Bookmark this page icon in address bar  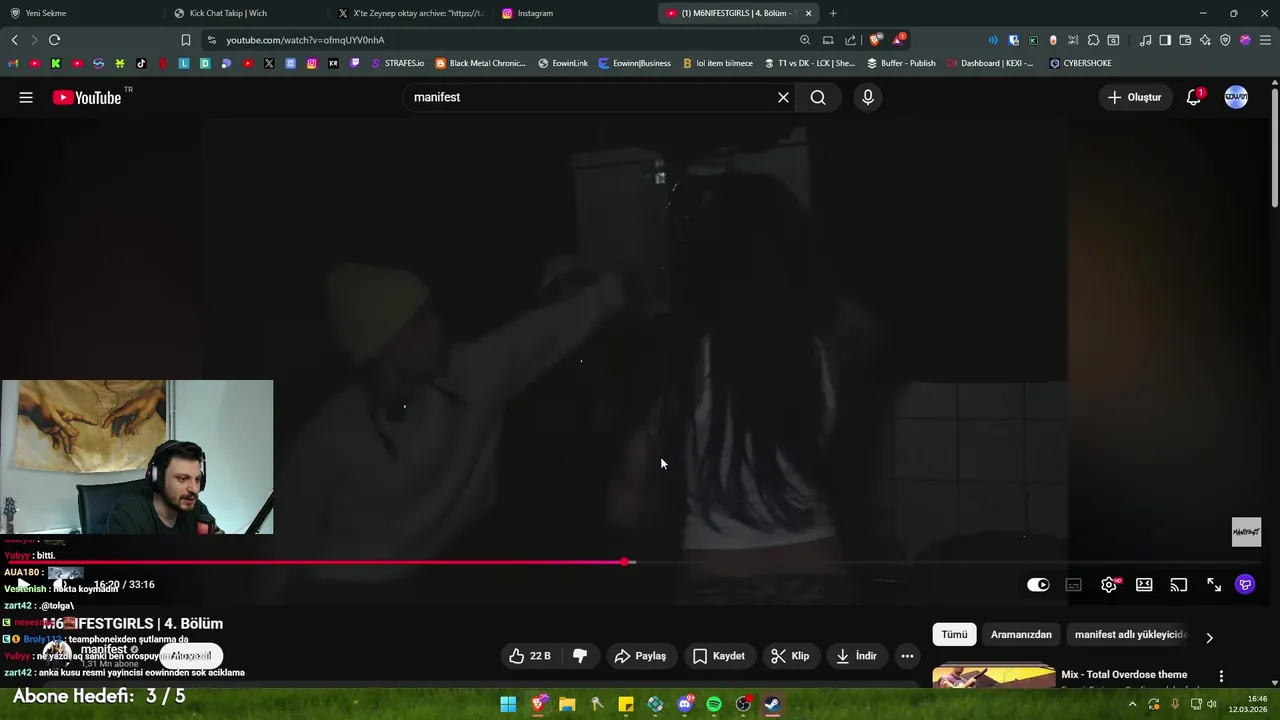click(186, 40)
